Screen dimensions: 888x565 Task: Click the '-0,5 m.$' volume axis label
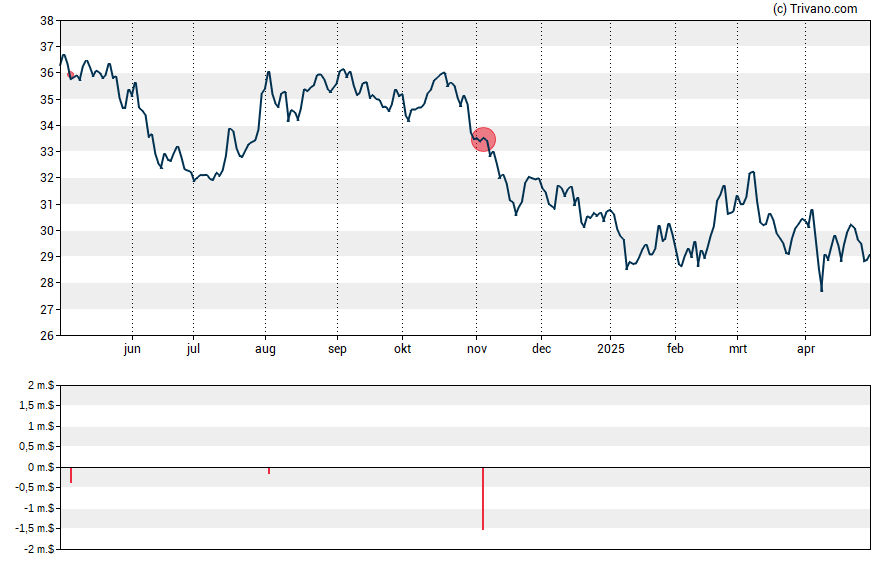[35, 487]
